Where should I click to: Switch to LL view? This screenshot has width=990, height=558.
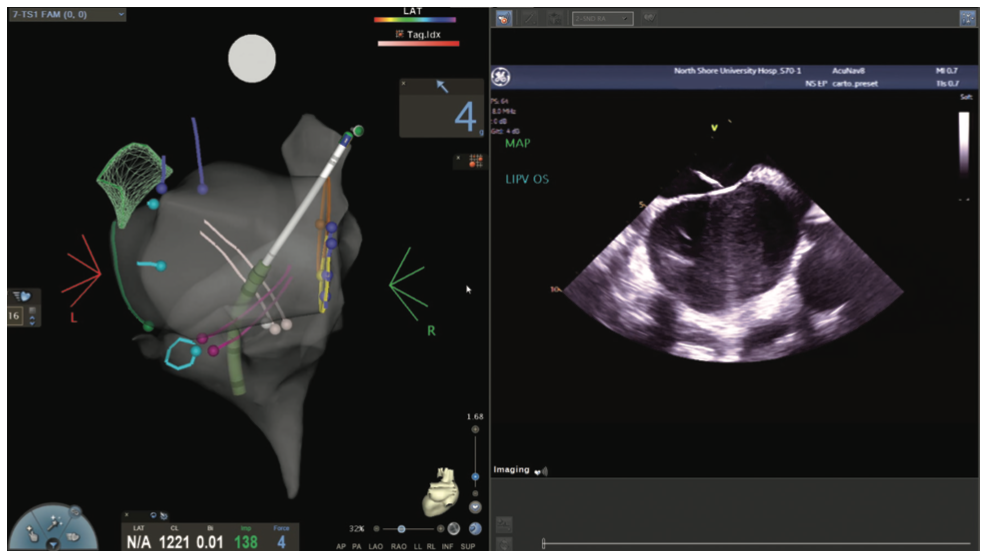click(x=417, y=547)
